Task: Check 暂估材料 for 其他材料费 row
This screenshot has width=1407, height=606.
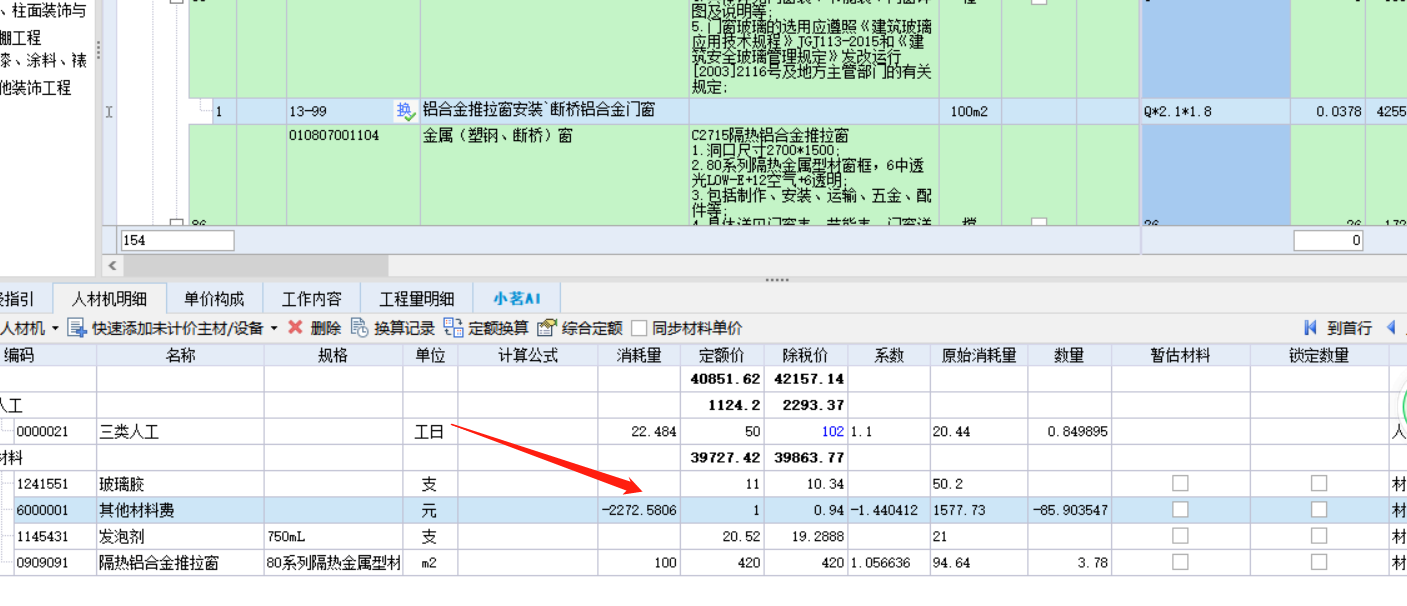Action: click(x=1180, y=510)
